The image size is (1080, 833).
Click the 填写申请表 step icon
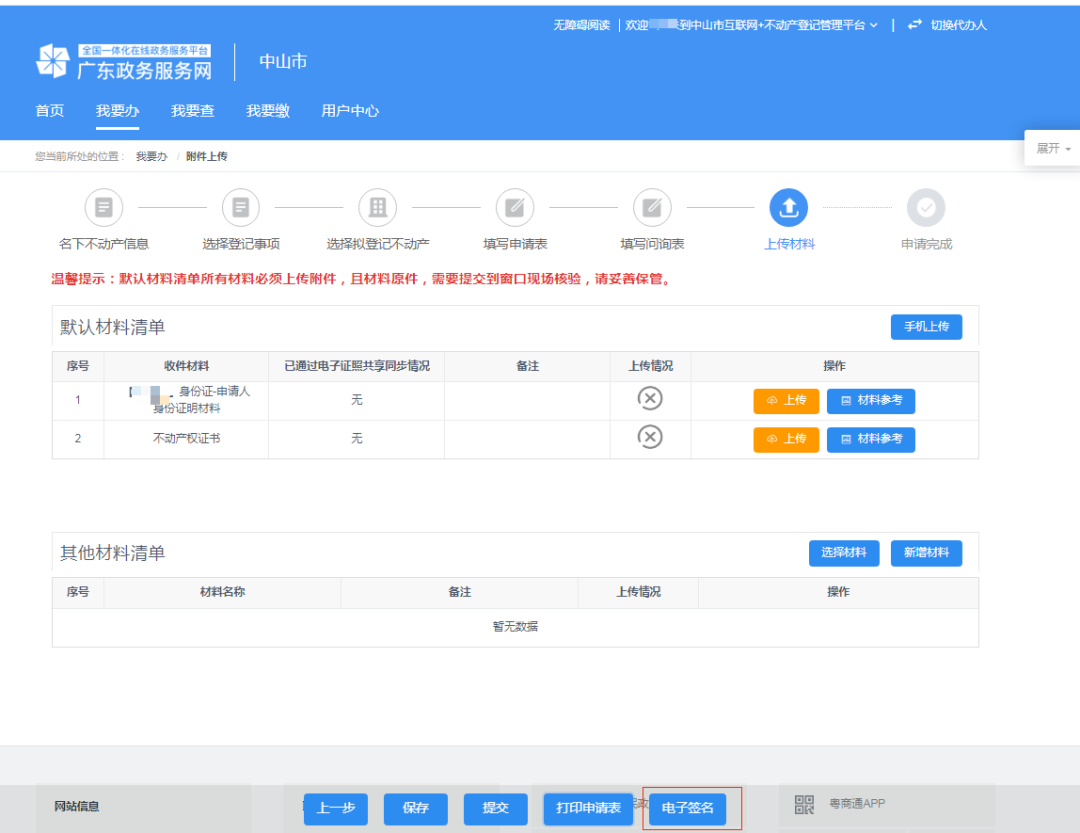(514, 207)
